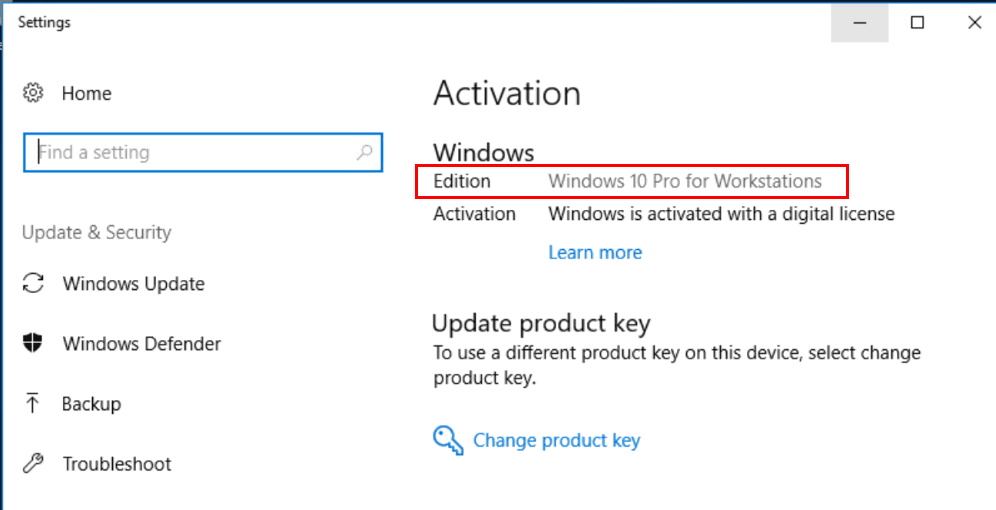The width and height of the screenshot is (996, 510).
Task: Click the Windows 10 Pro for Workstations text
Action: pyautogui.click(x=685, y=182)
